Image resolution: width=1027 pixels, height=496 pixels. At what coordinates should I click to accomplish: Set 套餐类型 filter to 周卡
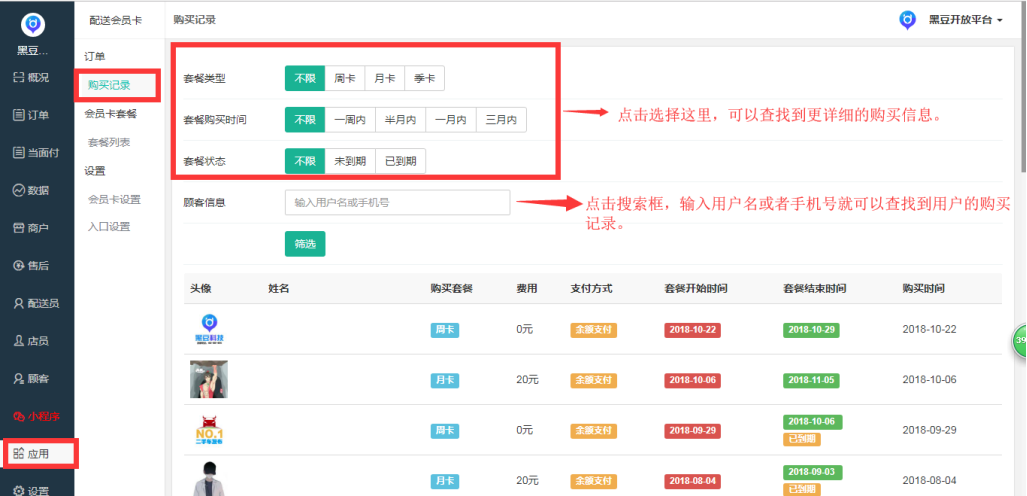tap(345, 79)
